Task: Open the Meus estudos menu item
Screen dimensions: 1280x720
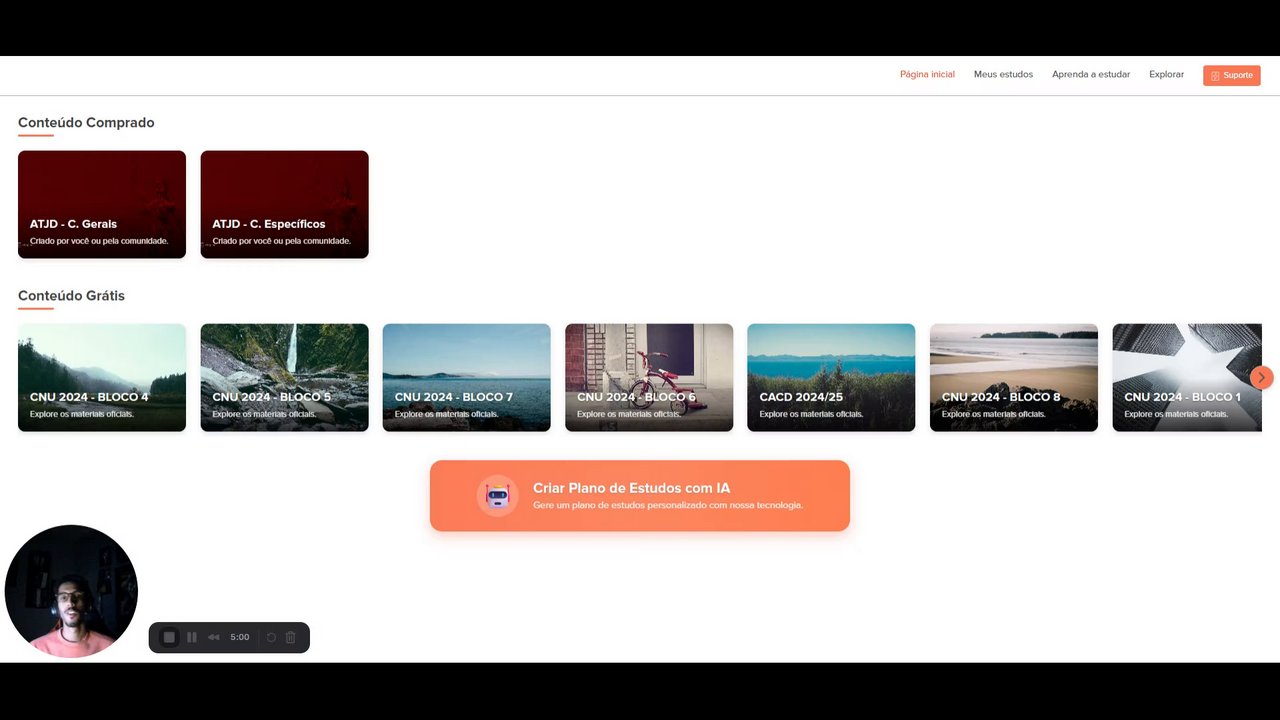Action: (x=1003, y=75)
